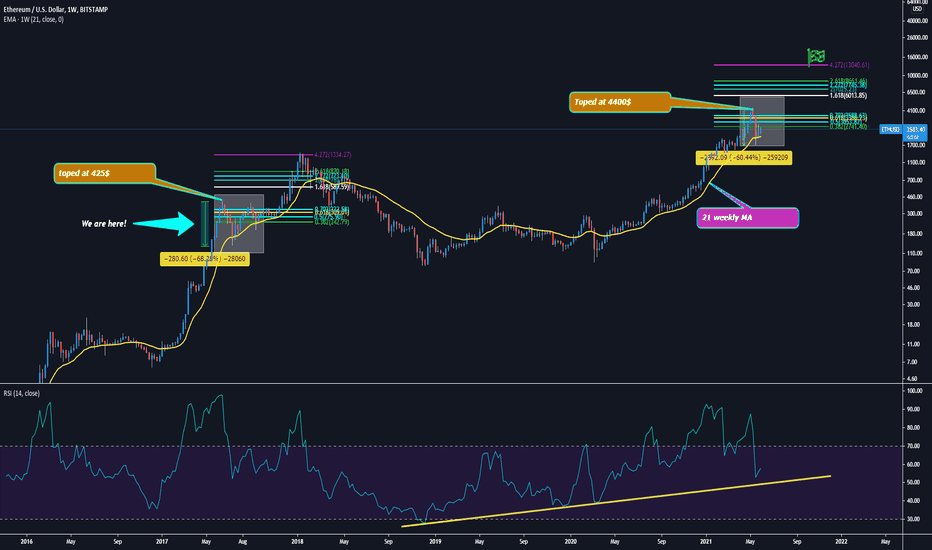The width and height of the screenshot is (932, 550).
Task: Click the green checkered flag icon
Action: [x=816, y=56]
